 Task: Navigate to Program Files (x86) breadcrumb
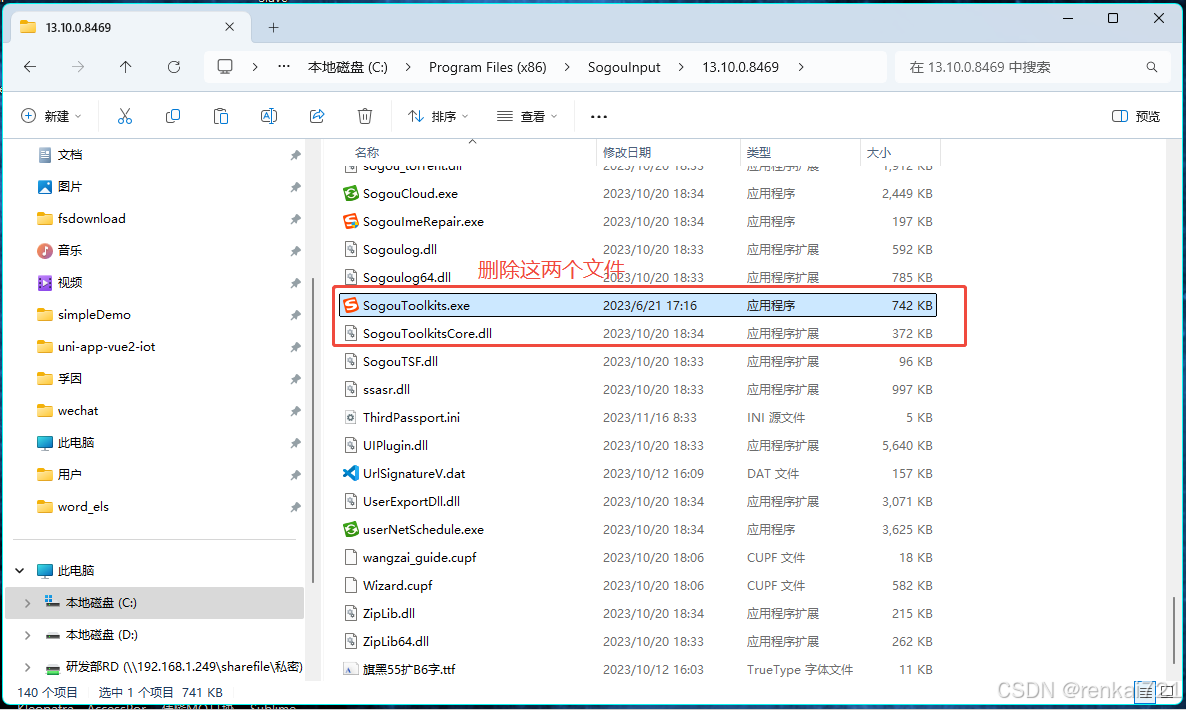488,67
